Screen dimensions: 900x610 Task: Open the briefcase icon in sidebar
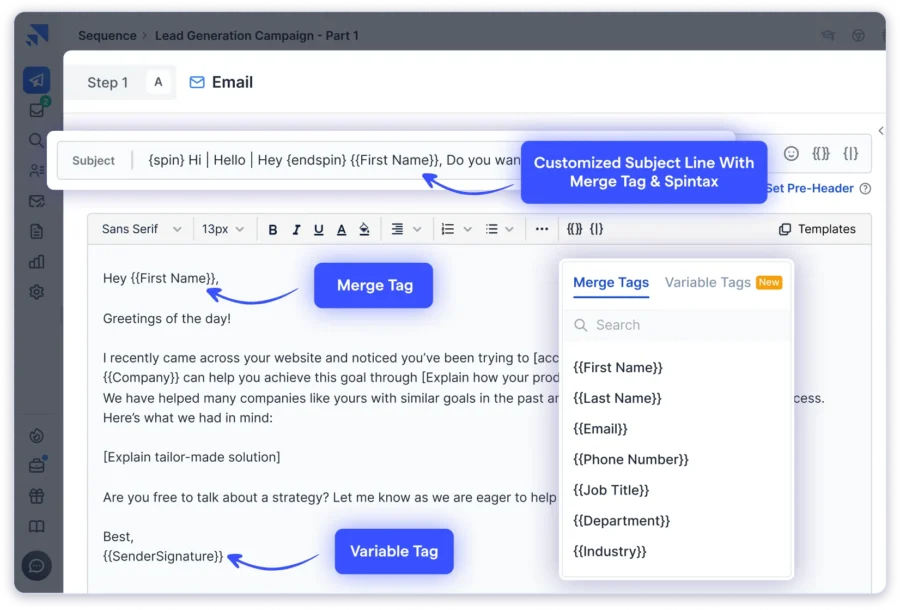pos(36,465)
